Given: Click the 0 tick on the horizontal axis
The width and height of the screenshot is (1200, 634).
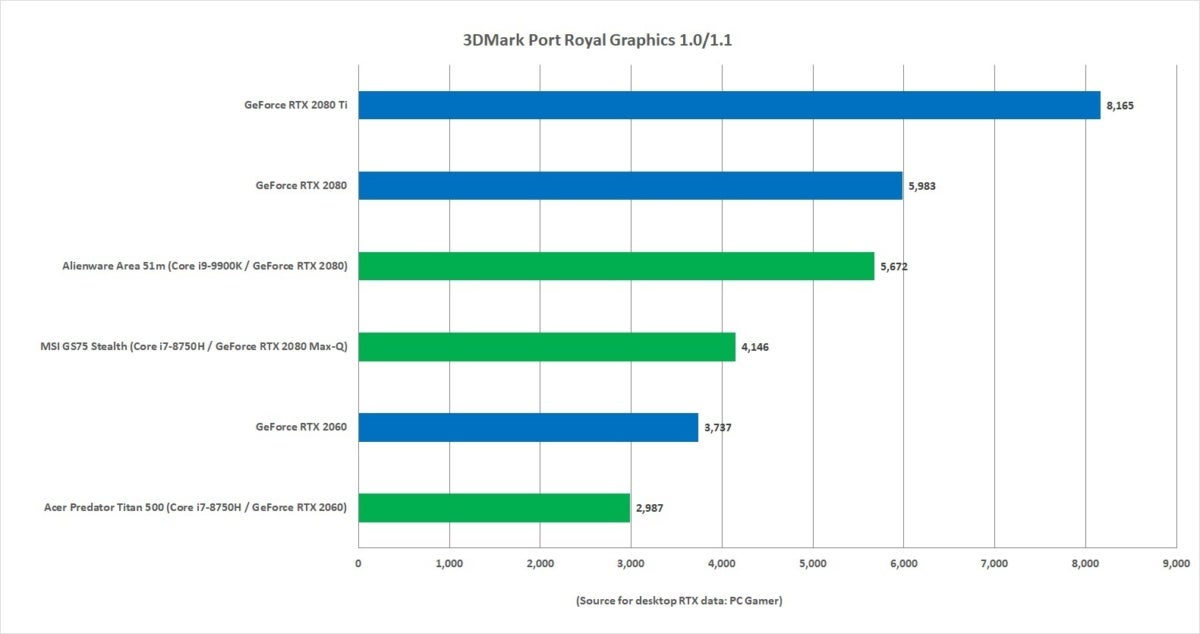Looking at the screenshot, I should [358, 564].
